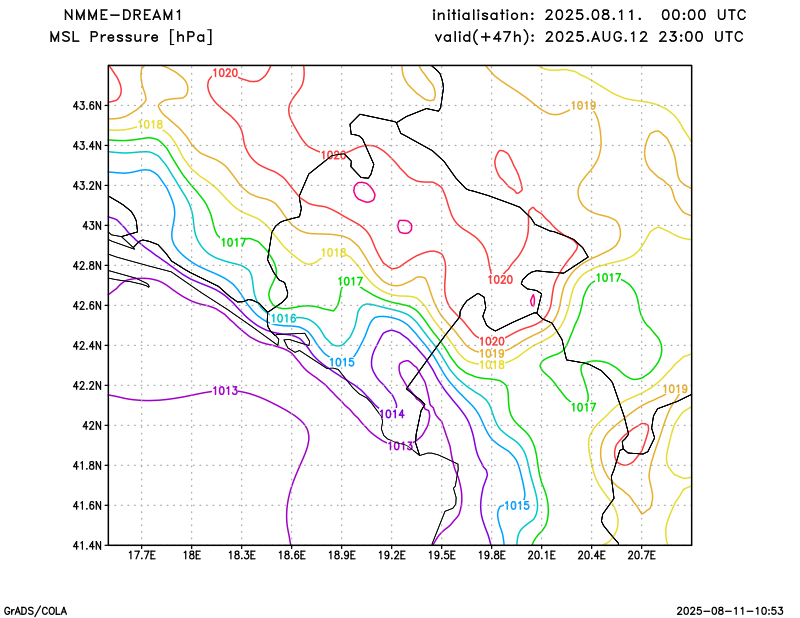Pick the 17.7E longitude label
Viewport: 800px width, 618px height.
141,555
